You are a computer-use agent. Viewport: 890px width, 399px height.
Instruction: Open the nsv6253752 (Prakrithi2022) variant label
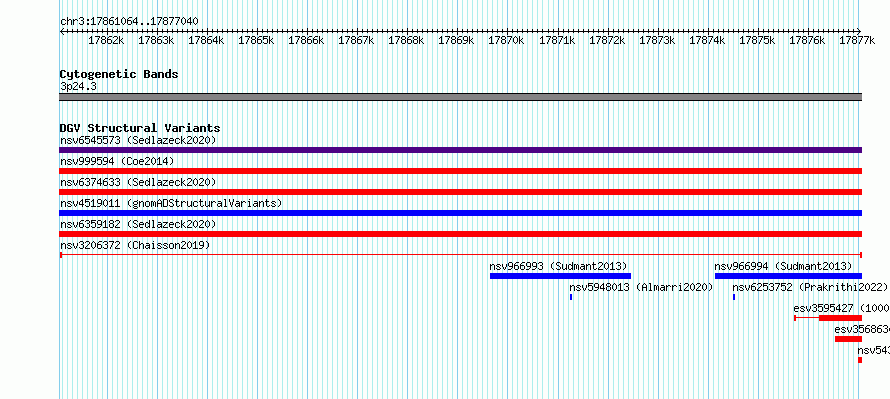click(811, 287)
